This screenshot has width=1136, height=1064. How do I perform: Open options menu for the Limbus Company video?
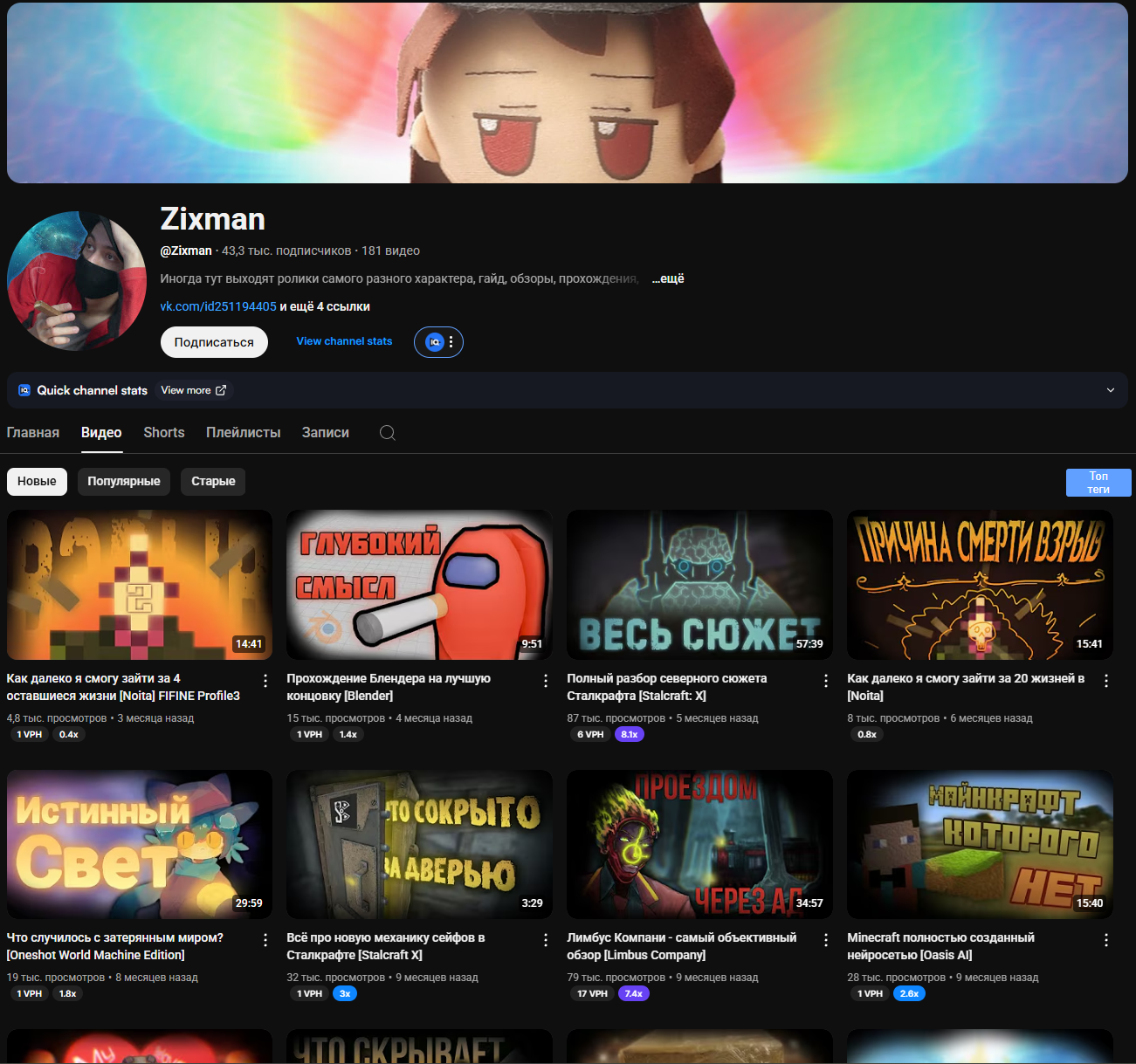coord(826,940)
